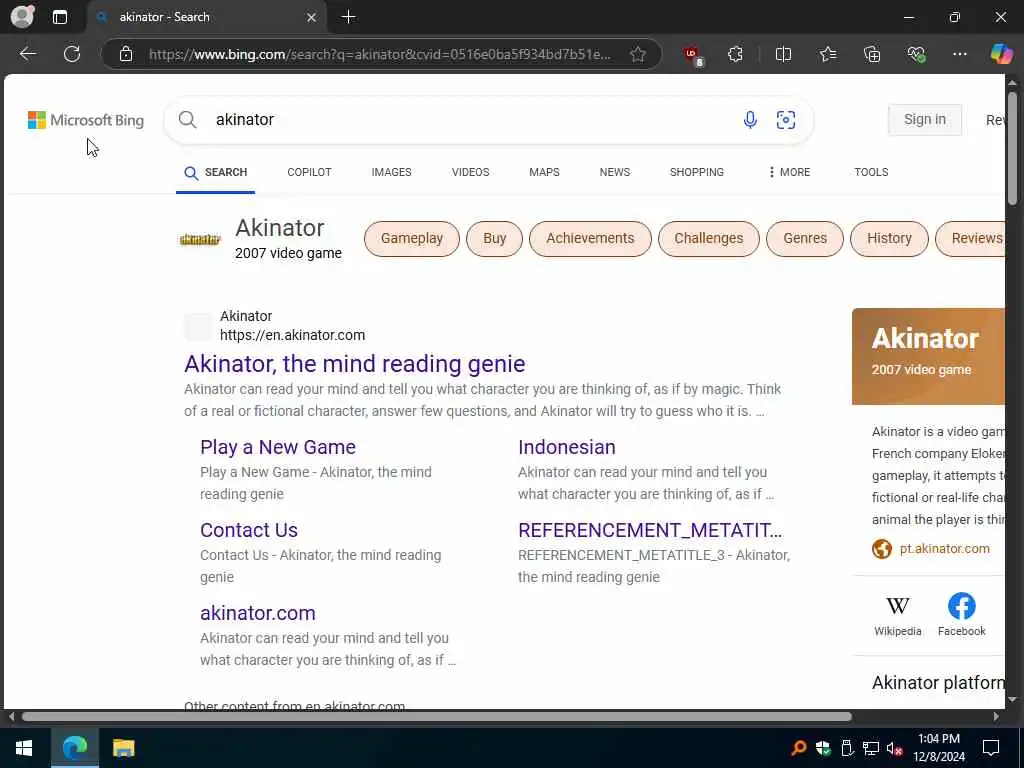
Task: Switch to the NEWS tab
Action: tap(615, 172)
